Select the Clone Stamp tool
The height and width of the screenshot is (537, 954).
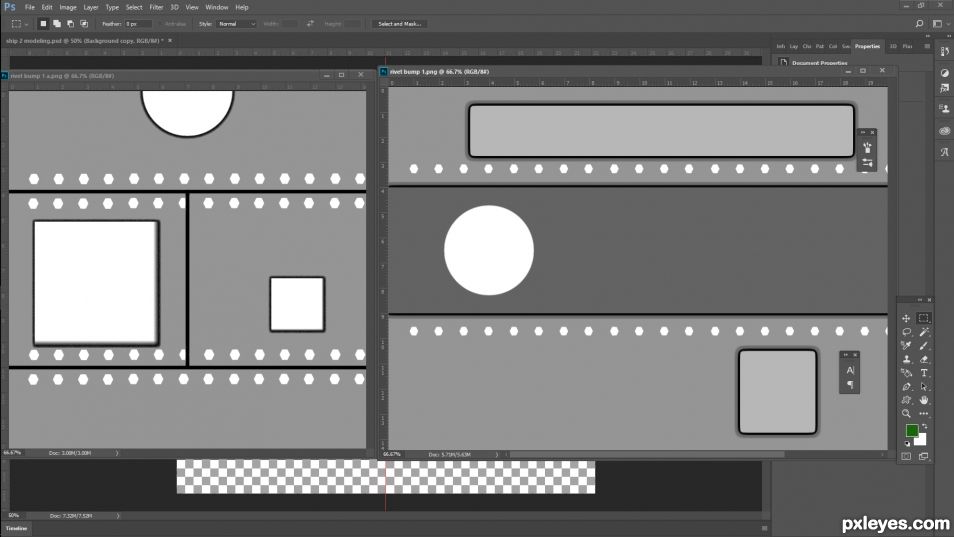pyautogui.click(x=906, y=359)
